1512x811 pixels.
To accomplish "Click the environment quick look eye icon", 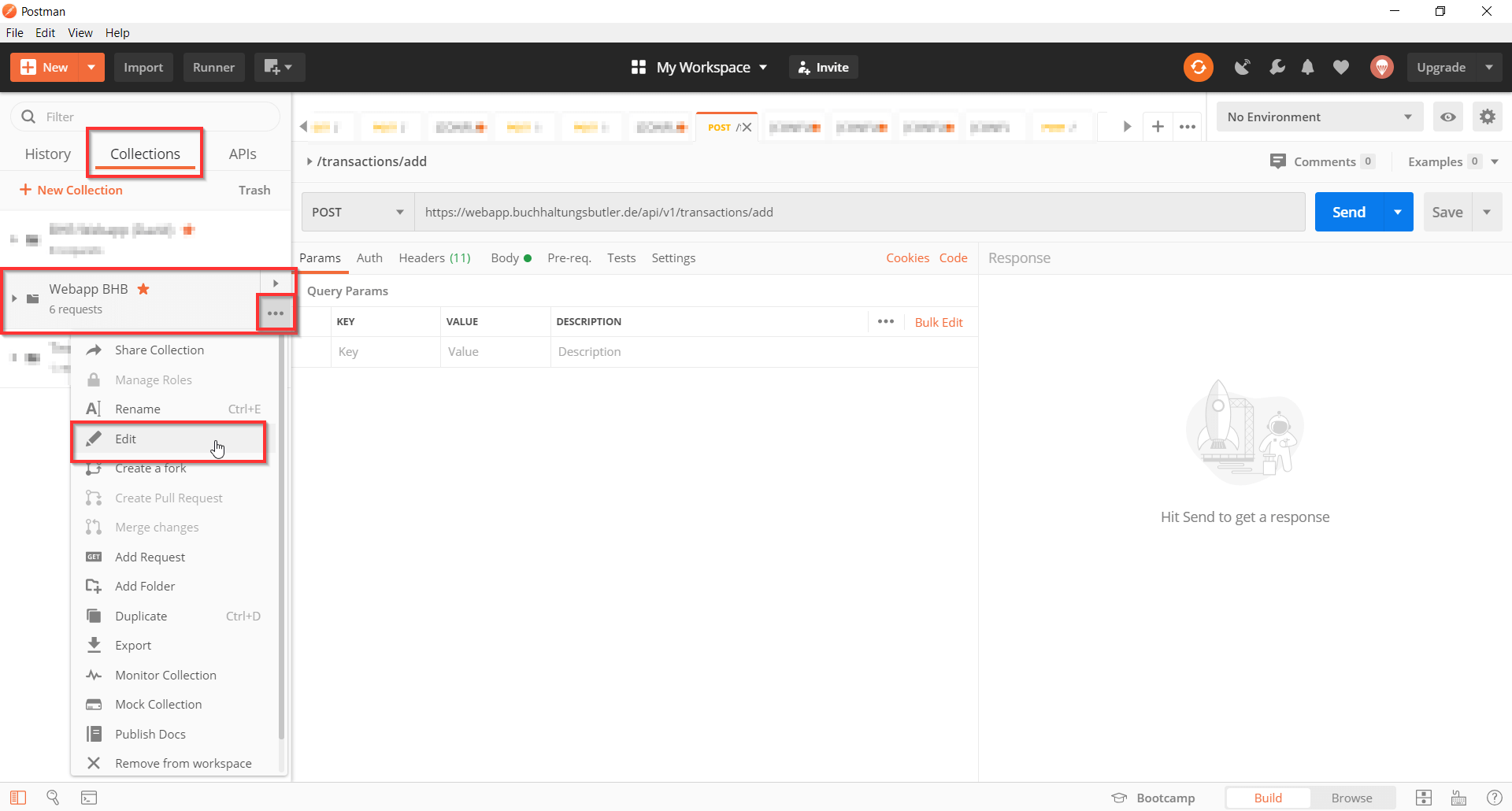I will pyautogui.click(x=1447, y=117).
